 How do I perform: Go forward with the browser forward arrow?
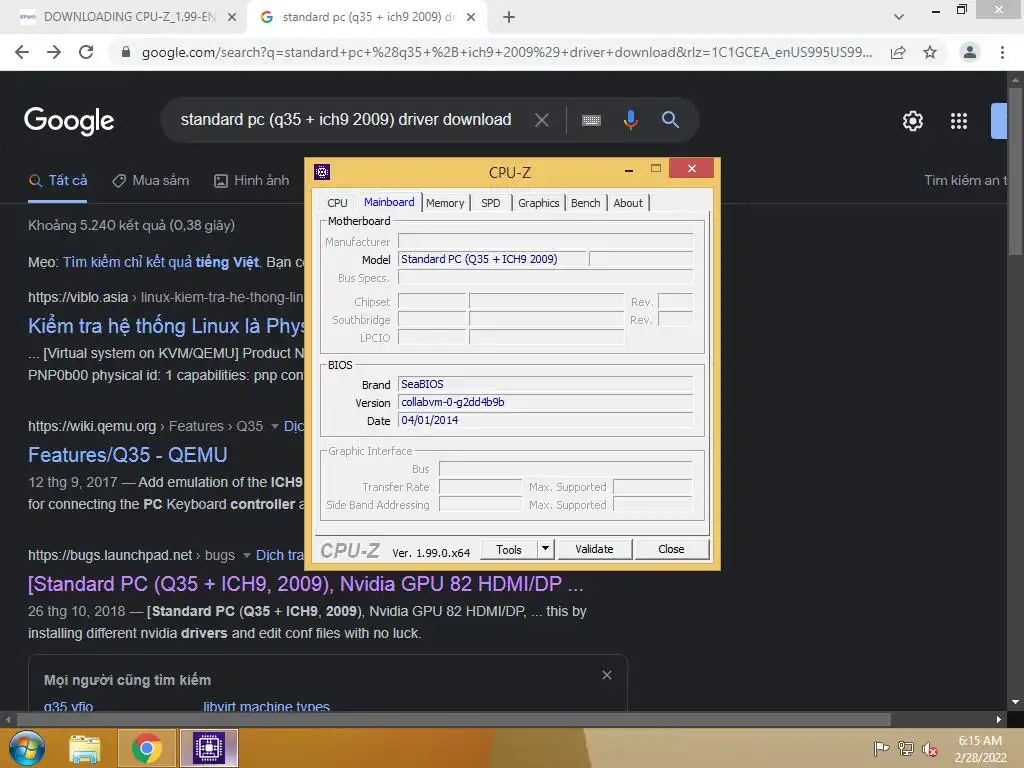pos(54,52)
